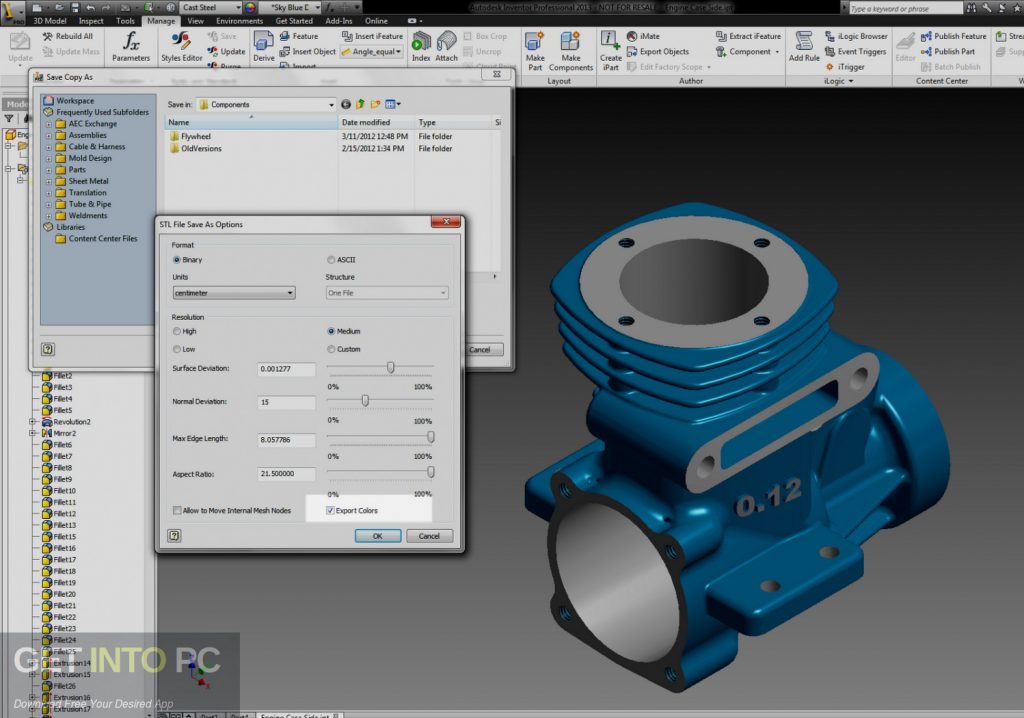Click the Publish Feature tool
Screen dimensions: 1024x718
[x=953, y=37]
